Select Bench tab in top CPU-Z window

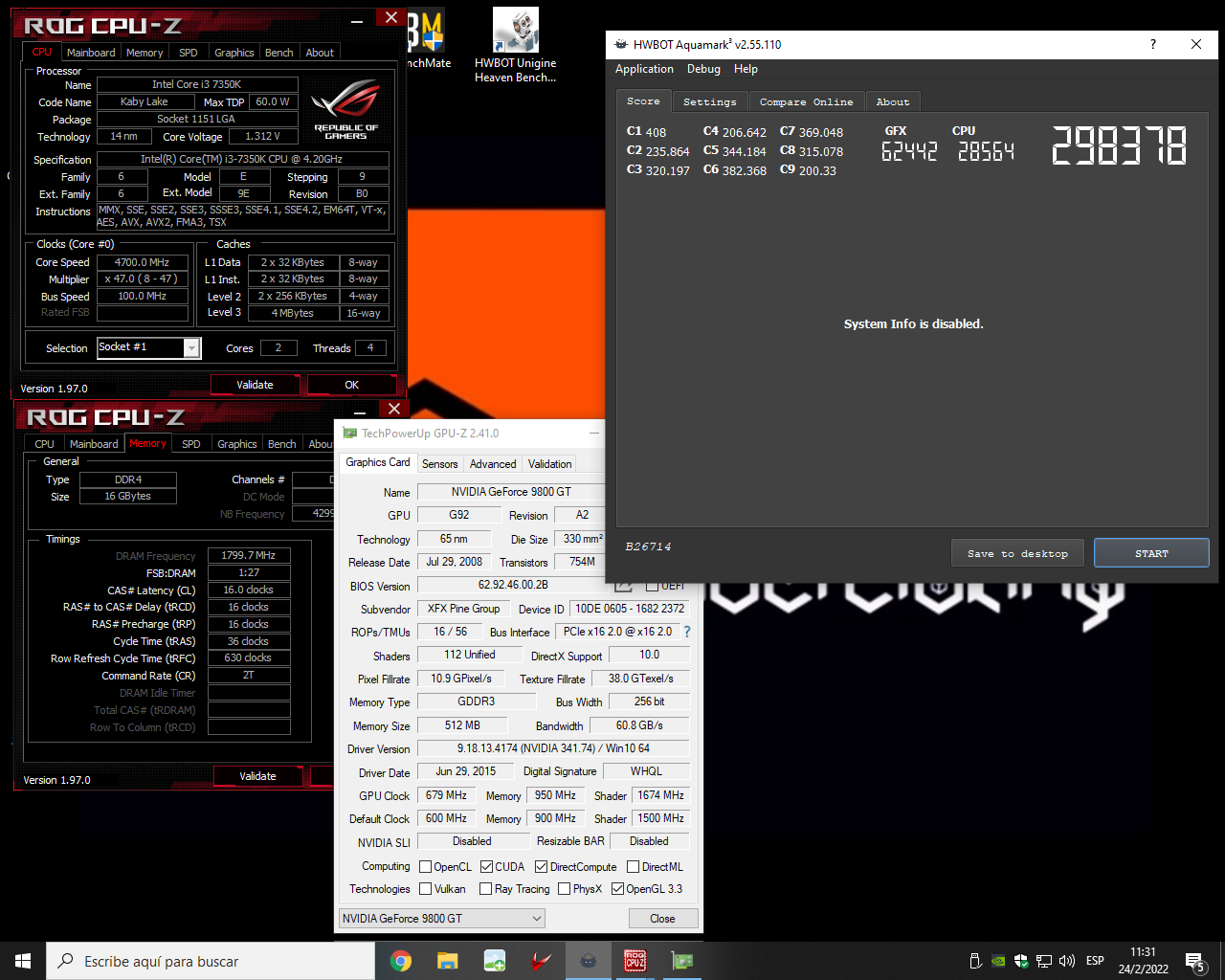click(x=279, y=53)
